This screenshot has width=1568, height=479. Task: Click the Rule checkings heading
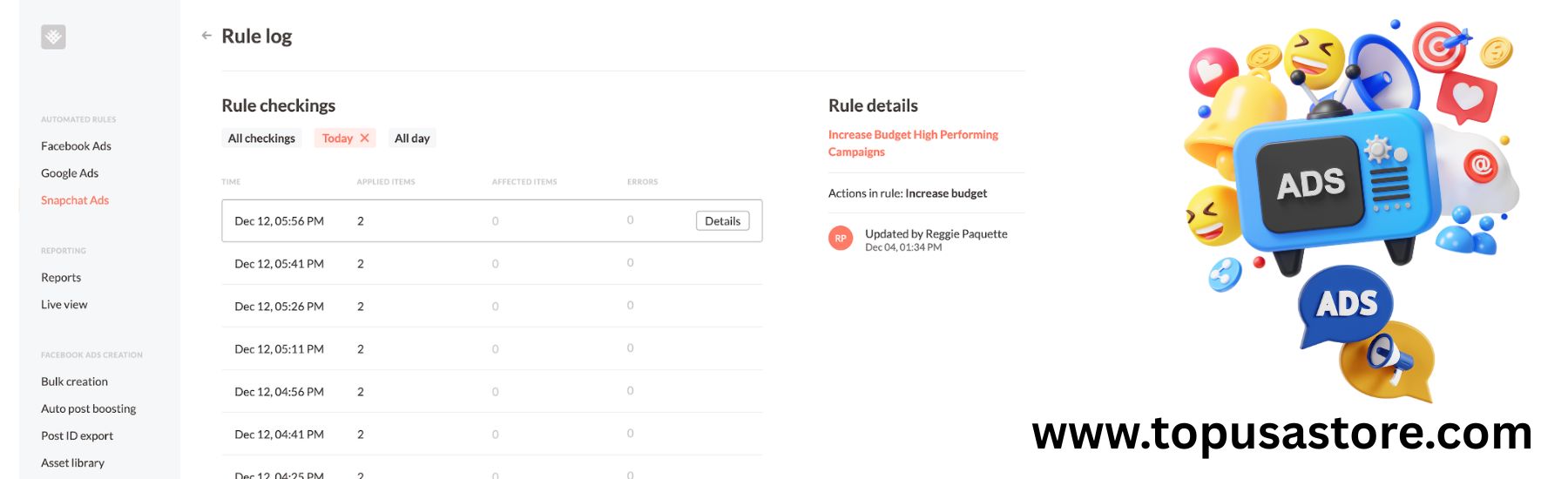click(278, 105)
